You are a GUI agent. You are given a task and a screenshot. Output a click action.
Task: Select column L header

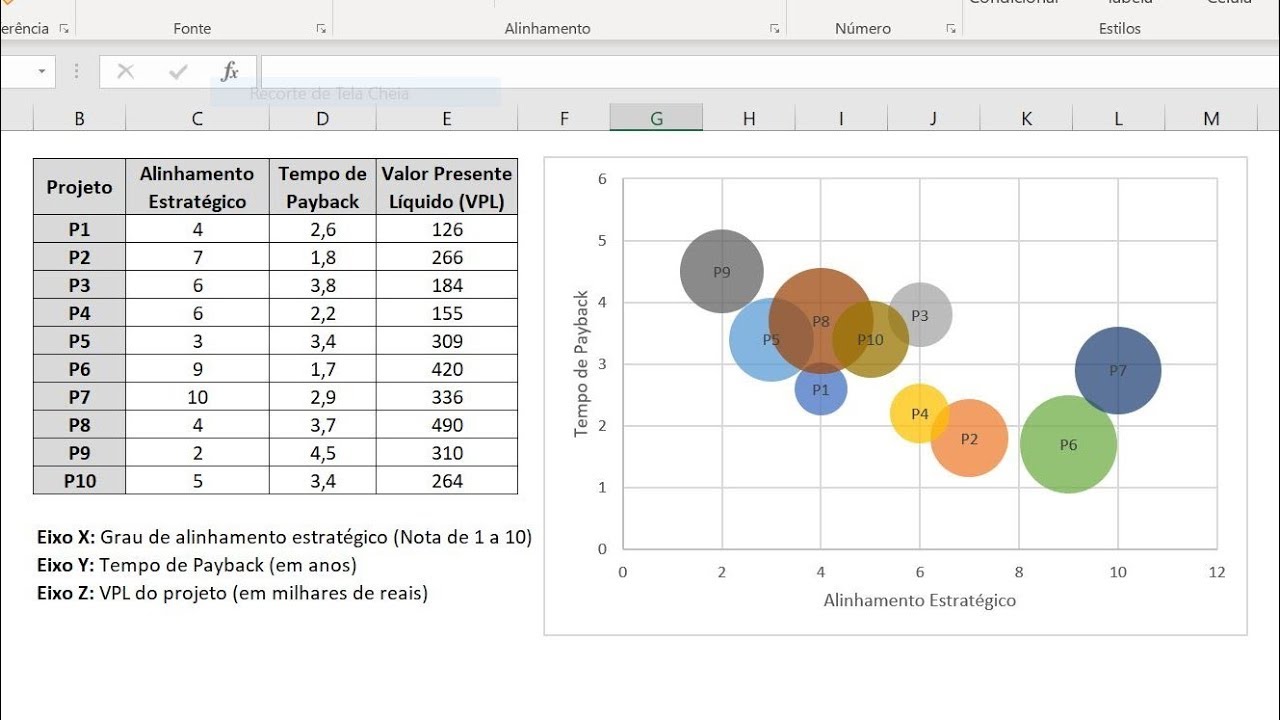point(1118,119)
